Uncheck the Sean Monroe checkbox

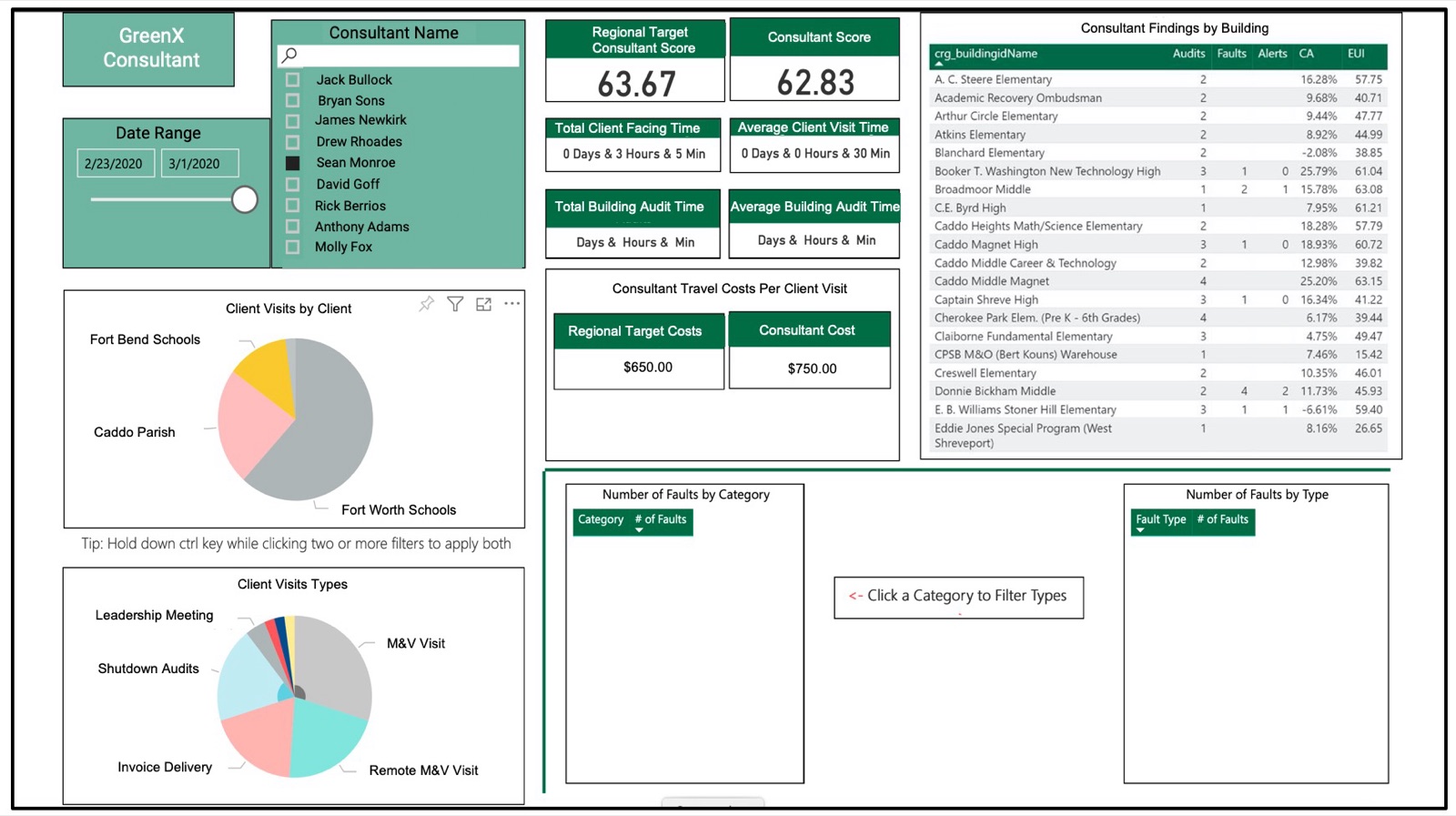(292, 163)
